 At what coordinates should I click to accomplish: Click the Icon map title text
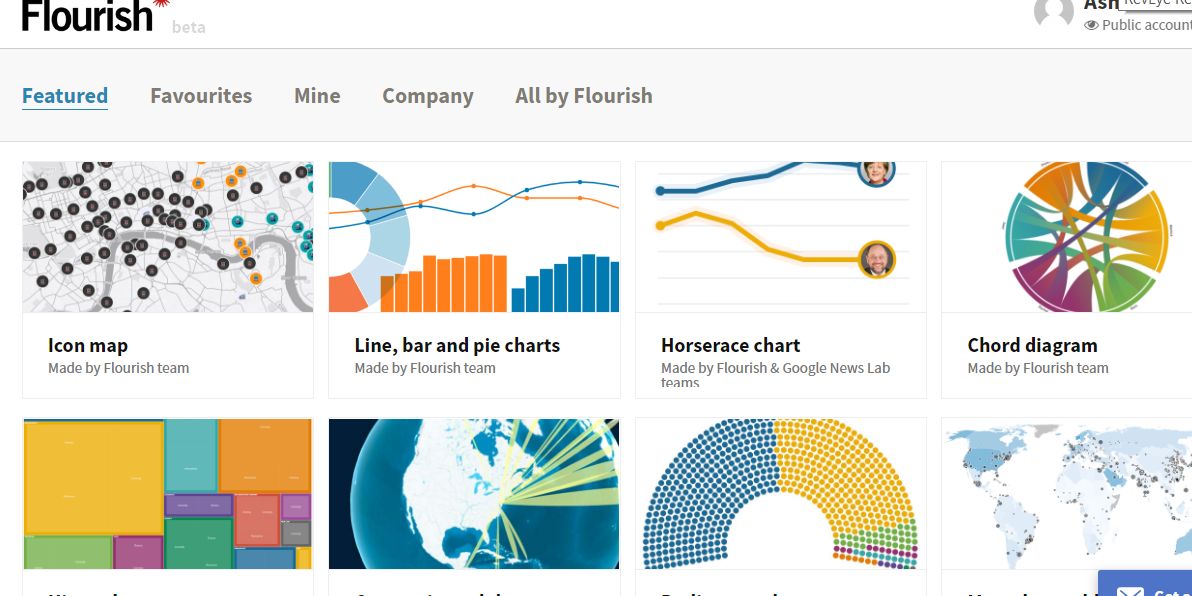coord(88,345)
